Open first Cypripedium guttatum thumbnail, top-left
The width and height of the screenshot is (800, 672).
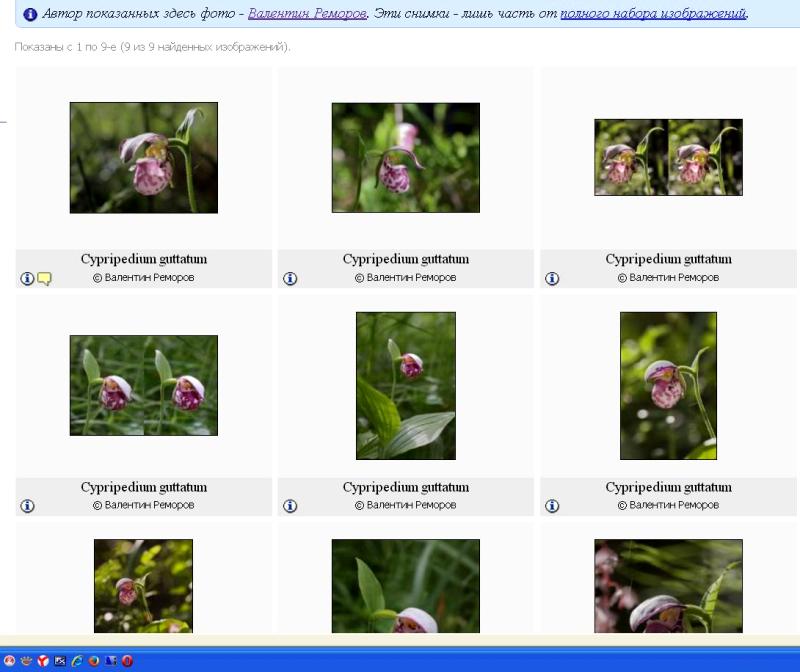point(144,157)
